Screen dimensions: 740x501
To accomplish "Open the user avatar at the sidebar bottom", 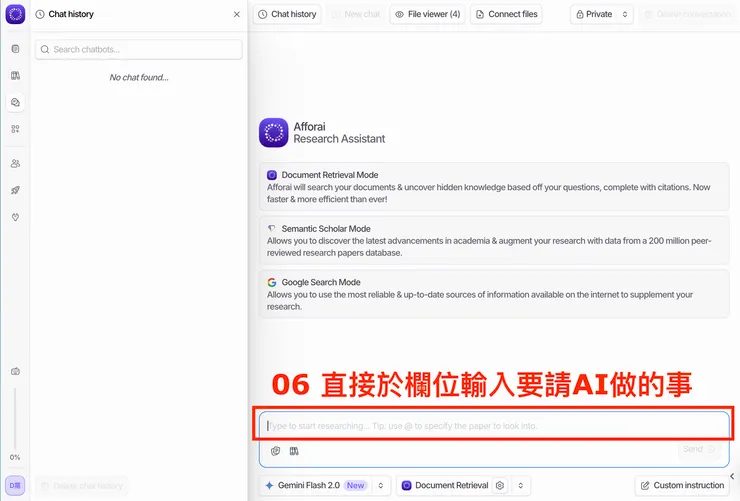I will pos(15,485).
